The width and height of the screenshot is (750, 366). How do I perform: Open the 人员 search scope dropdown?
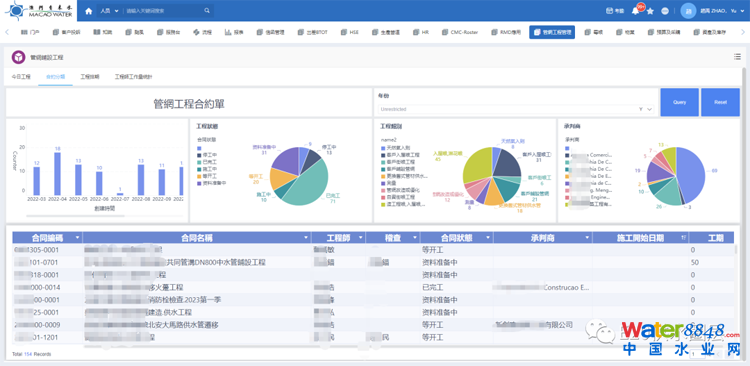(x=109, y=11)
